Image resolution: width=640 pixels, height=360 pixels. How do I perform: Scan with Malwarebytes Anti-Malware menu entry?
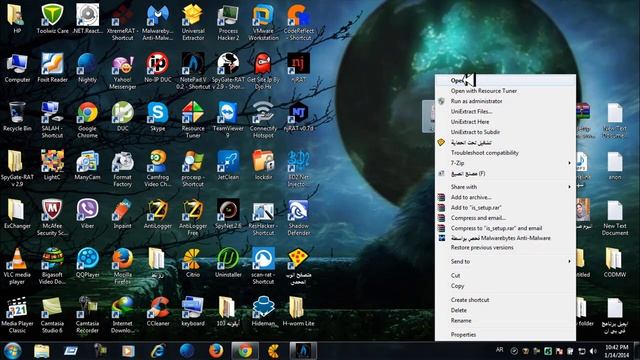point(505,238)
